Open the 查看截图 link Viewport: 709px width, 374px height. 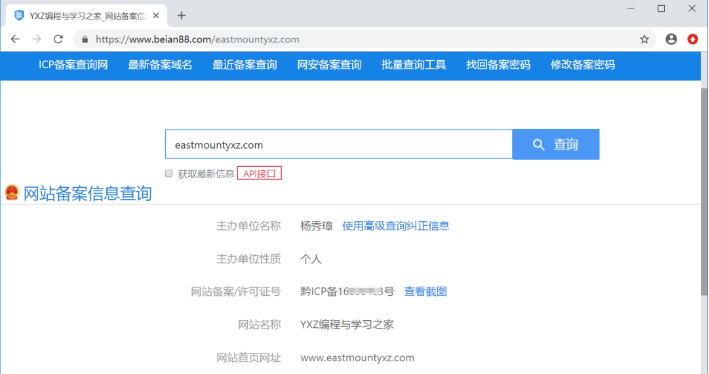pyautogui.click(x=425, y=292)
